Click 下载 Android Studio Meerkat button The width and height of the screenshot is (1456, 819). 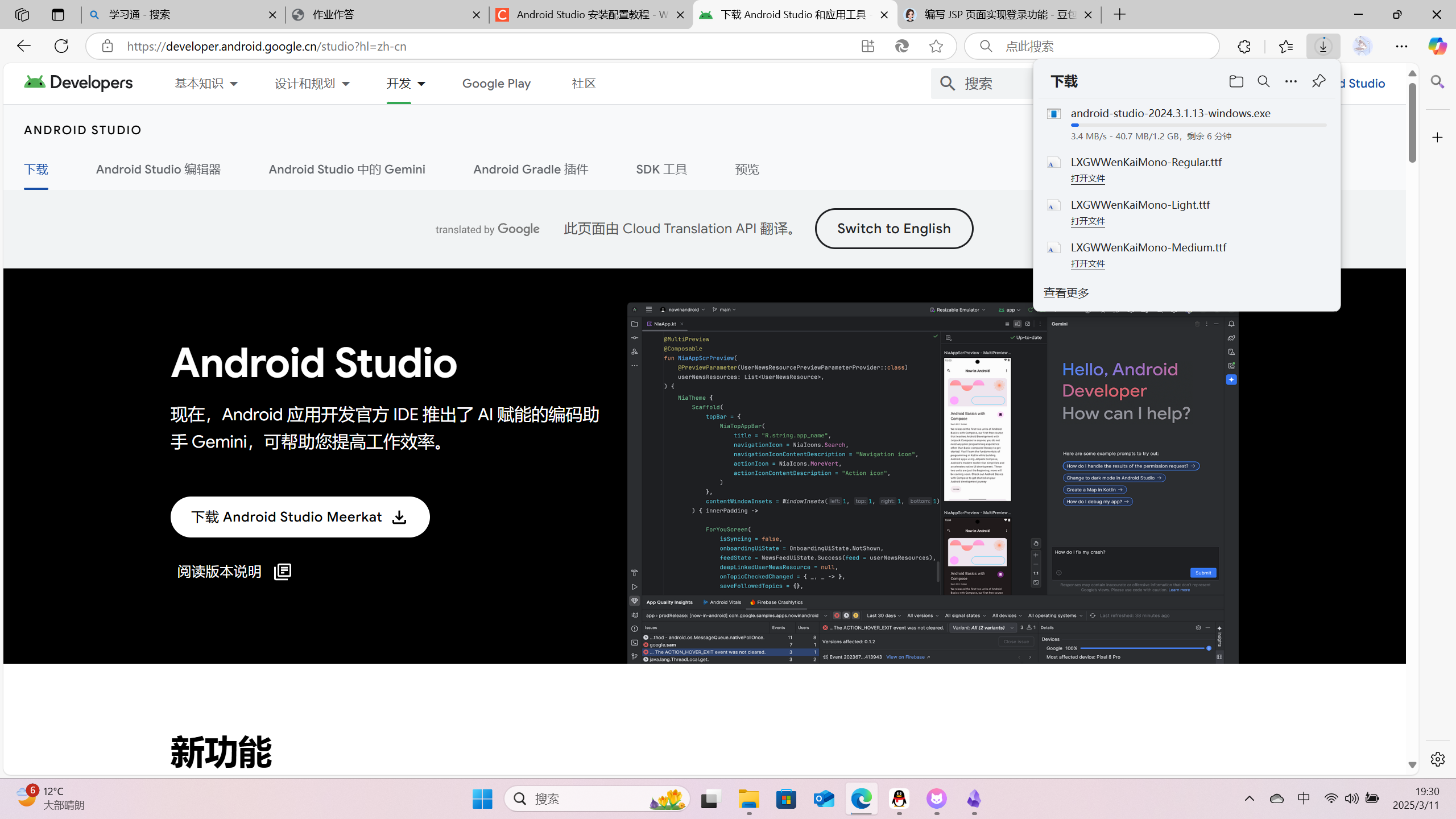(300, 517)
